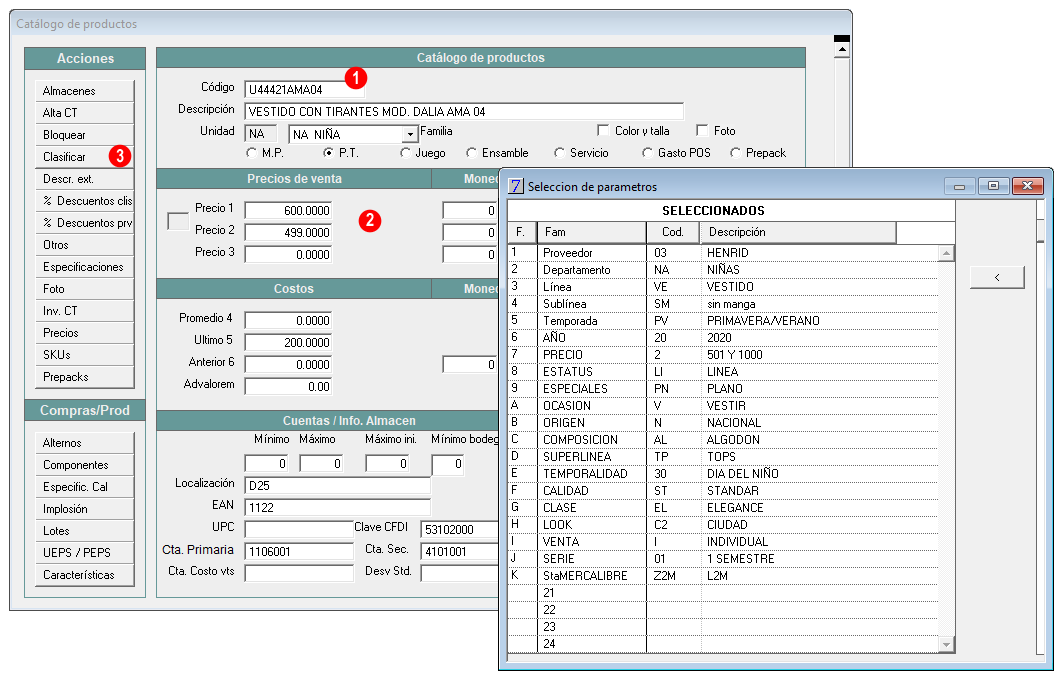Image resolution: width=1063 pixels, height=679 pixels.
Task: Click the Inv. CT button
Action: (x=85, y=311)
